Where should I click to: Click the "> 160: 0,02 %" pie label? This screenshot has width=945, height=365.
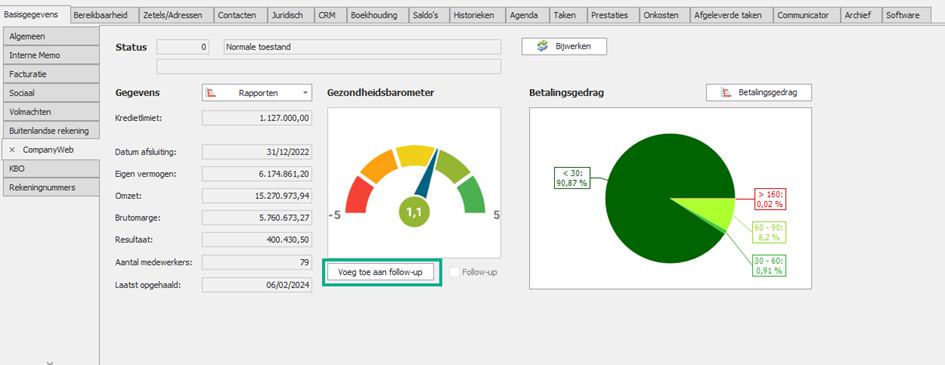[771, 199]
